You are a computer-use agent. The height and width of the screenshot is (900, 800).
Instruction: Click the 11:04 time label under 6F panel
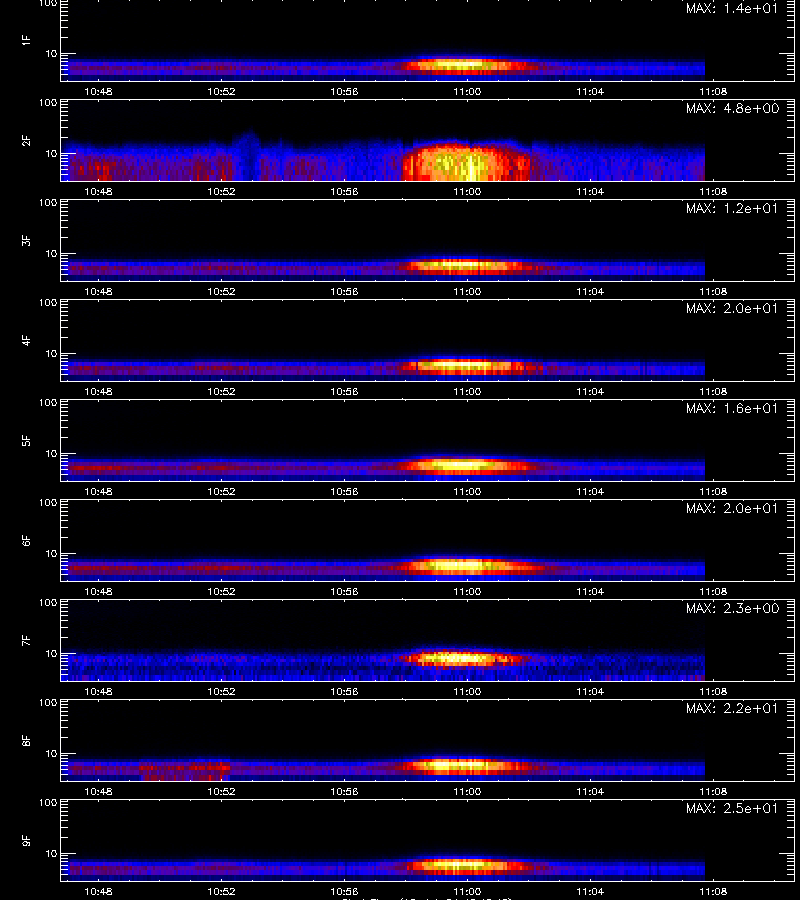click(590, 591)
